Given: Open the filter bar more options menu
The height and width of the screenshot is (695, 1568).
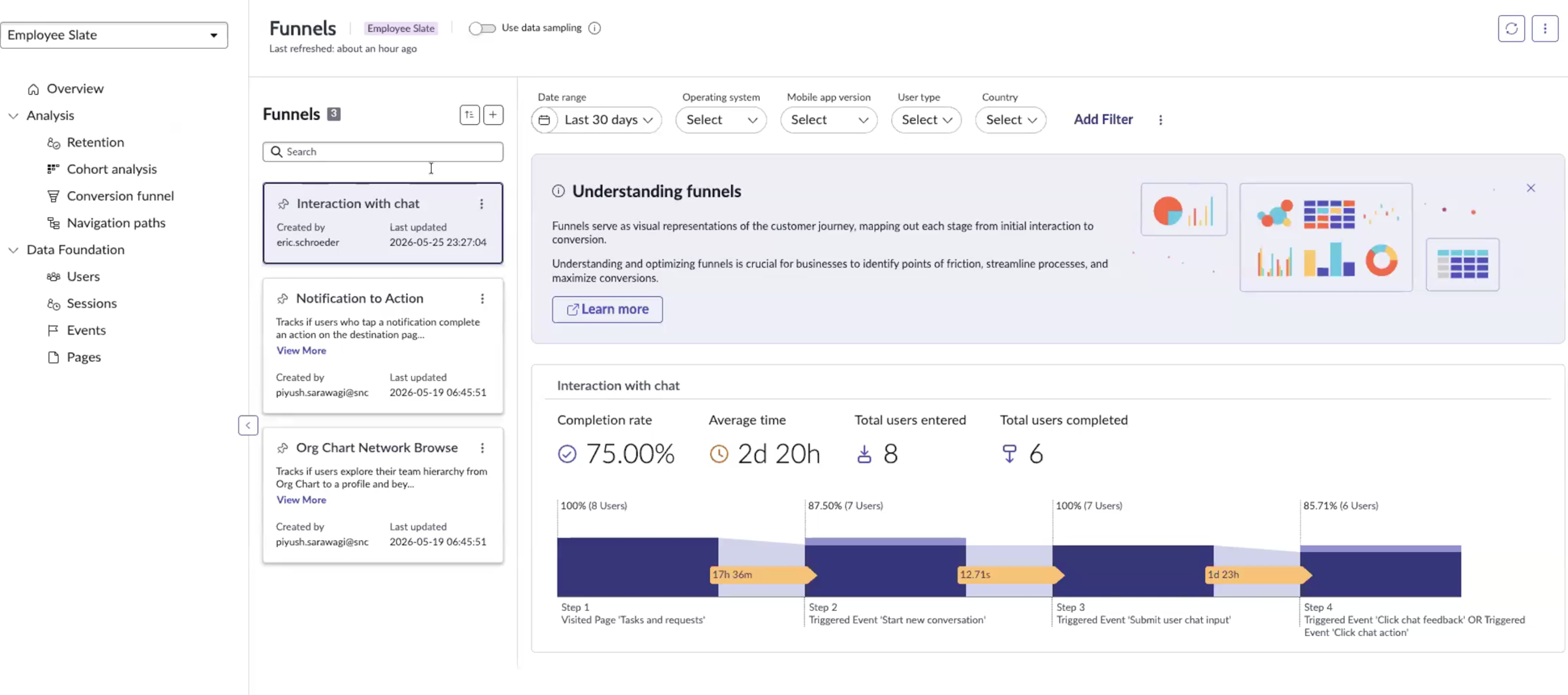Looking at the screenshot, I should pos(1160,120).
